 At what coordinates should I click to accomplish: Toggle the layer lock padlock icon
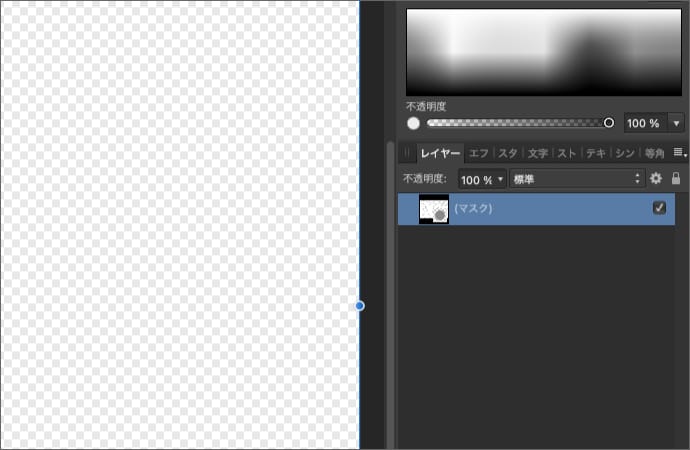(676, 179)
